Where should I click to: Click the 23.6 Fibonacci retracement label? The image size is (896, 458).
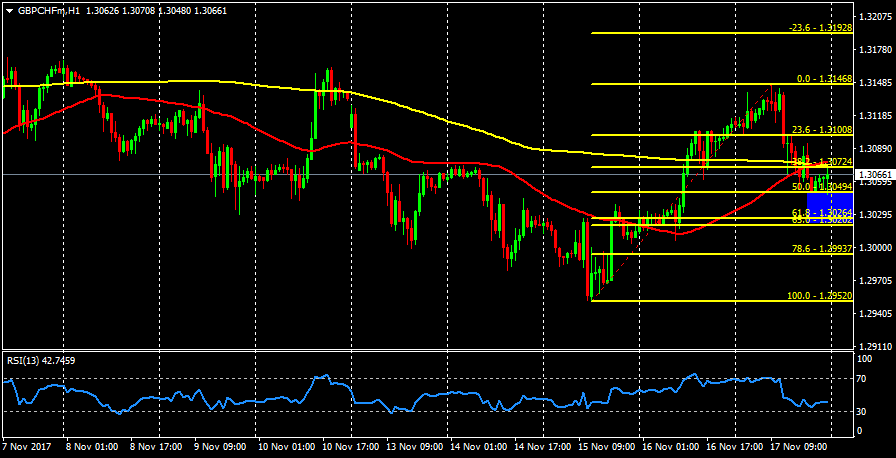click(x=821, y=129)
